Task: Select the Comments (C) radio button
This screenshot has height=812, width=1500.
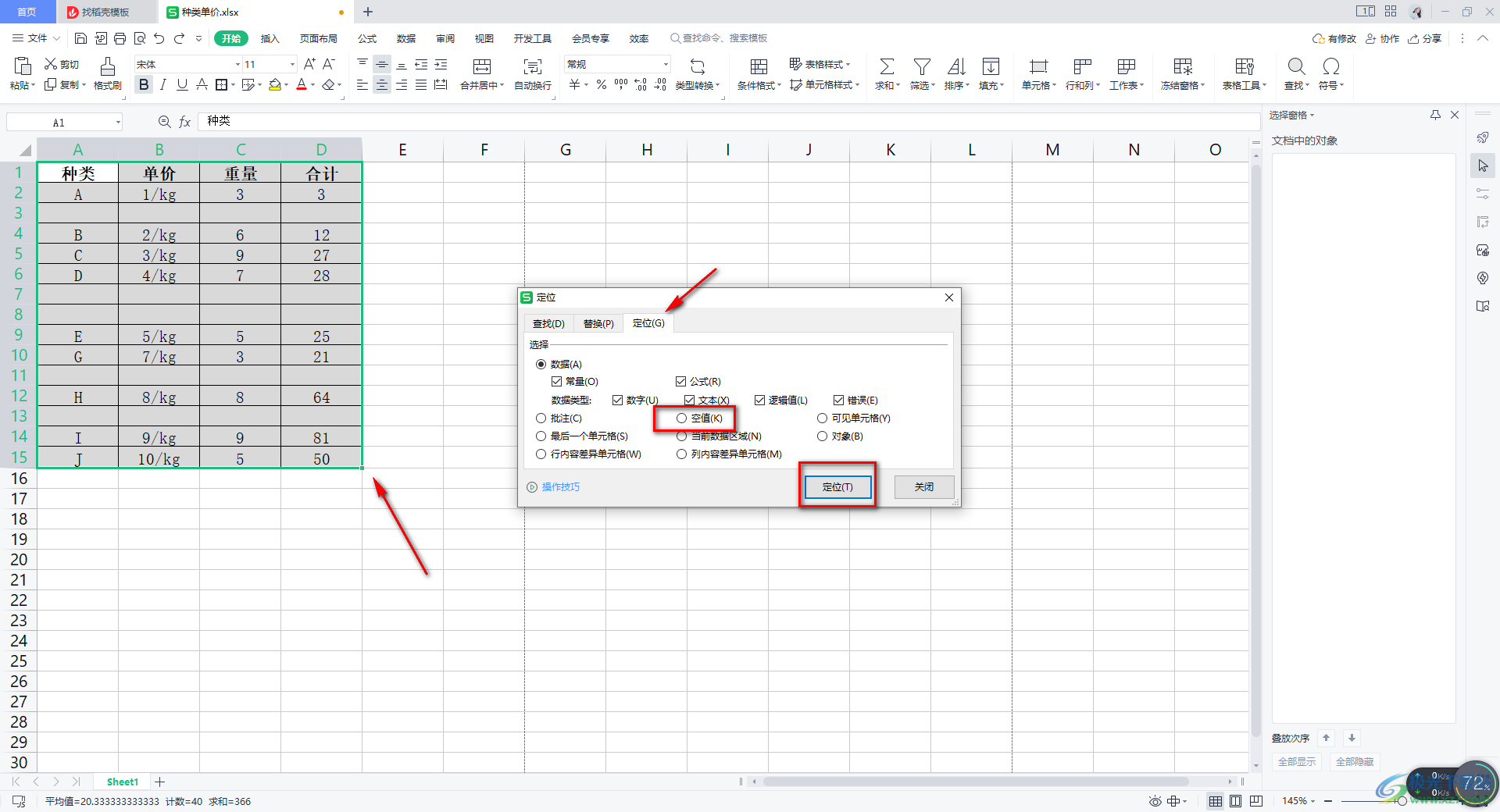Action: click(541, 418)
